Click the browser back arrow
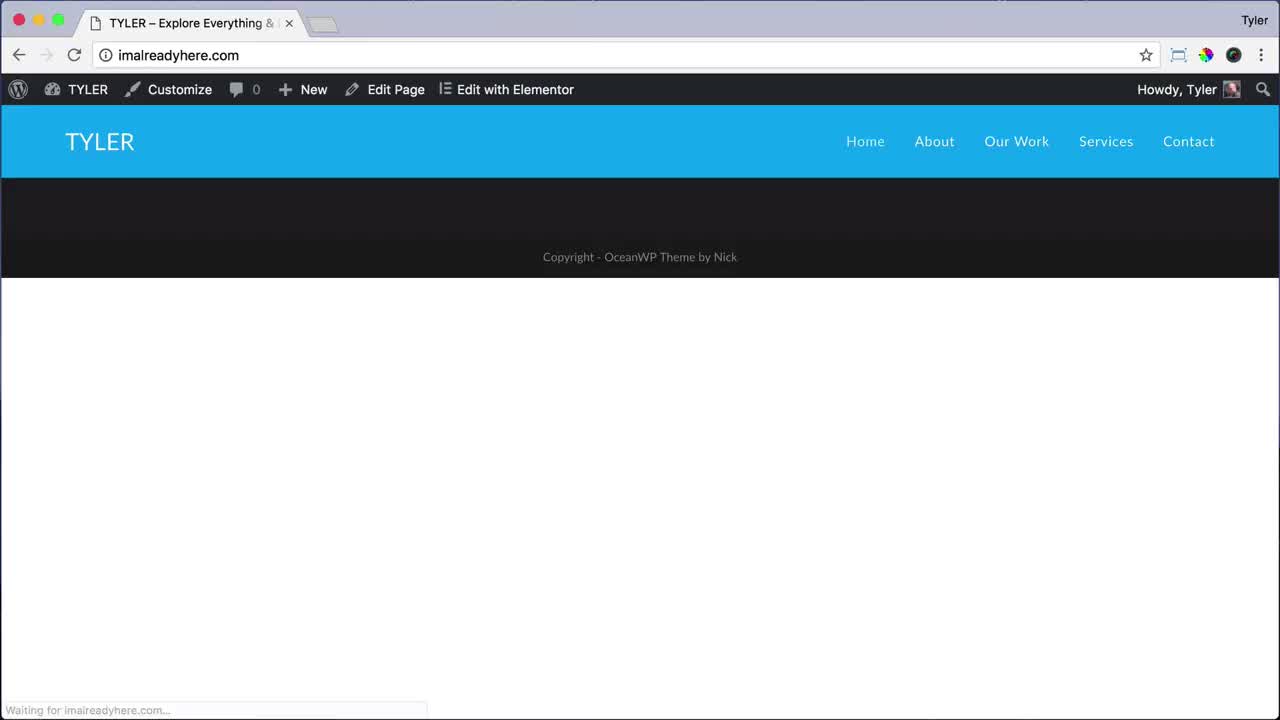The width and height of the screenshot is (1280, 720). 19,55
